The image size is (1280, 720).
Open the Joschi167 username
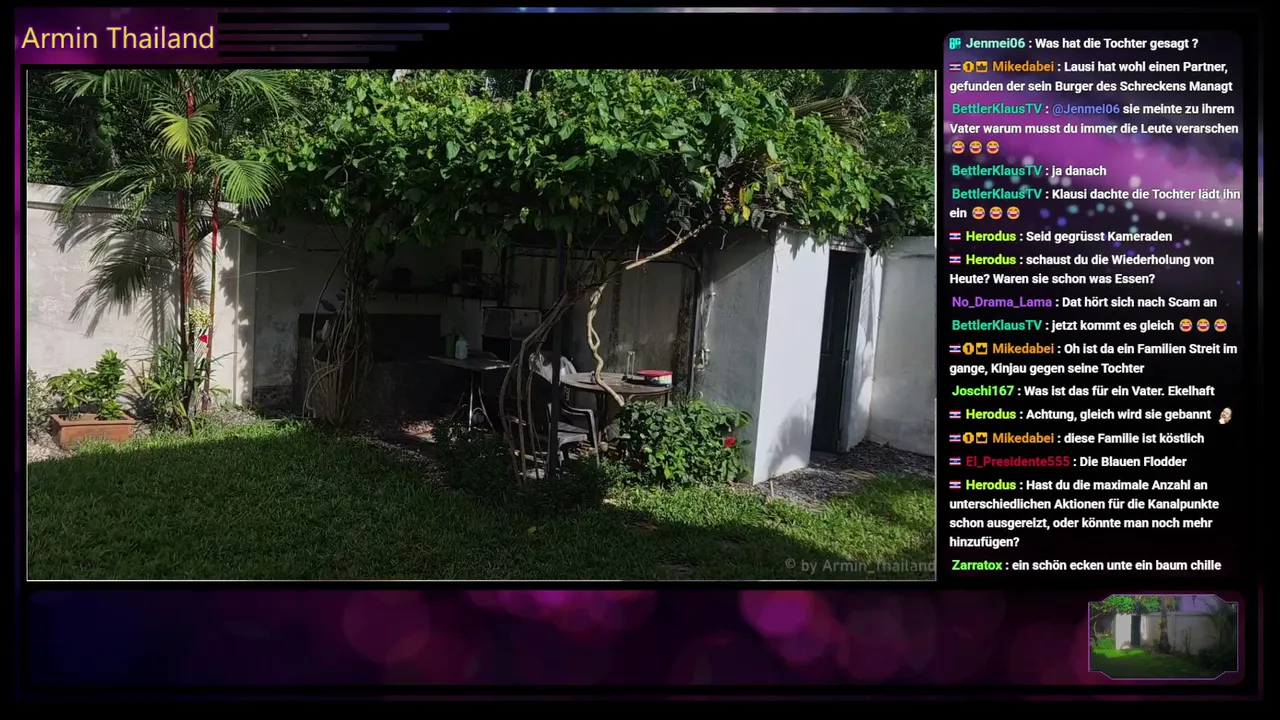983,391
